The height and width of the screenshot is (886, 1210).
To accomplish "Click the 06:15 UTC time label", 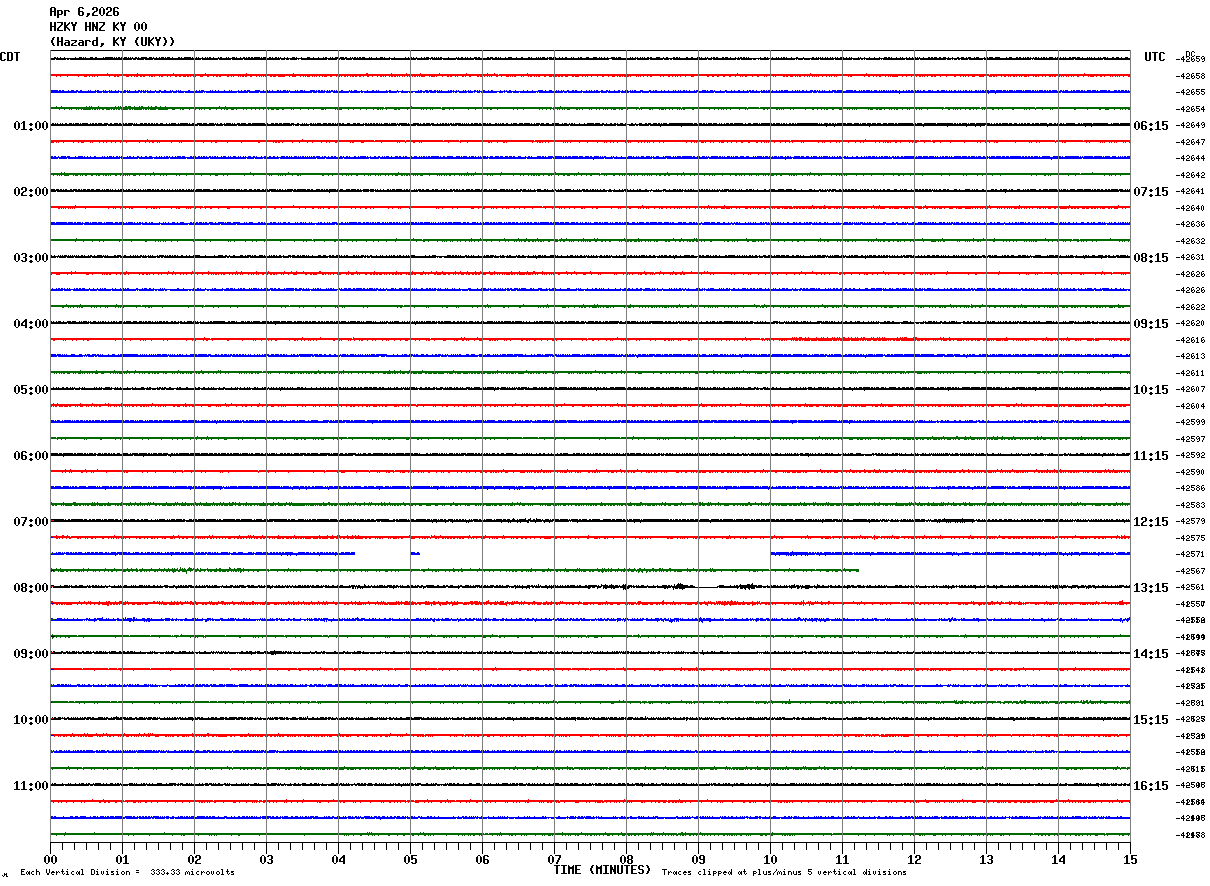I will (1151, 126).
